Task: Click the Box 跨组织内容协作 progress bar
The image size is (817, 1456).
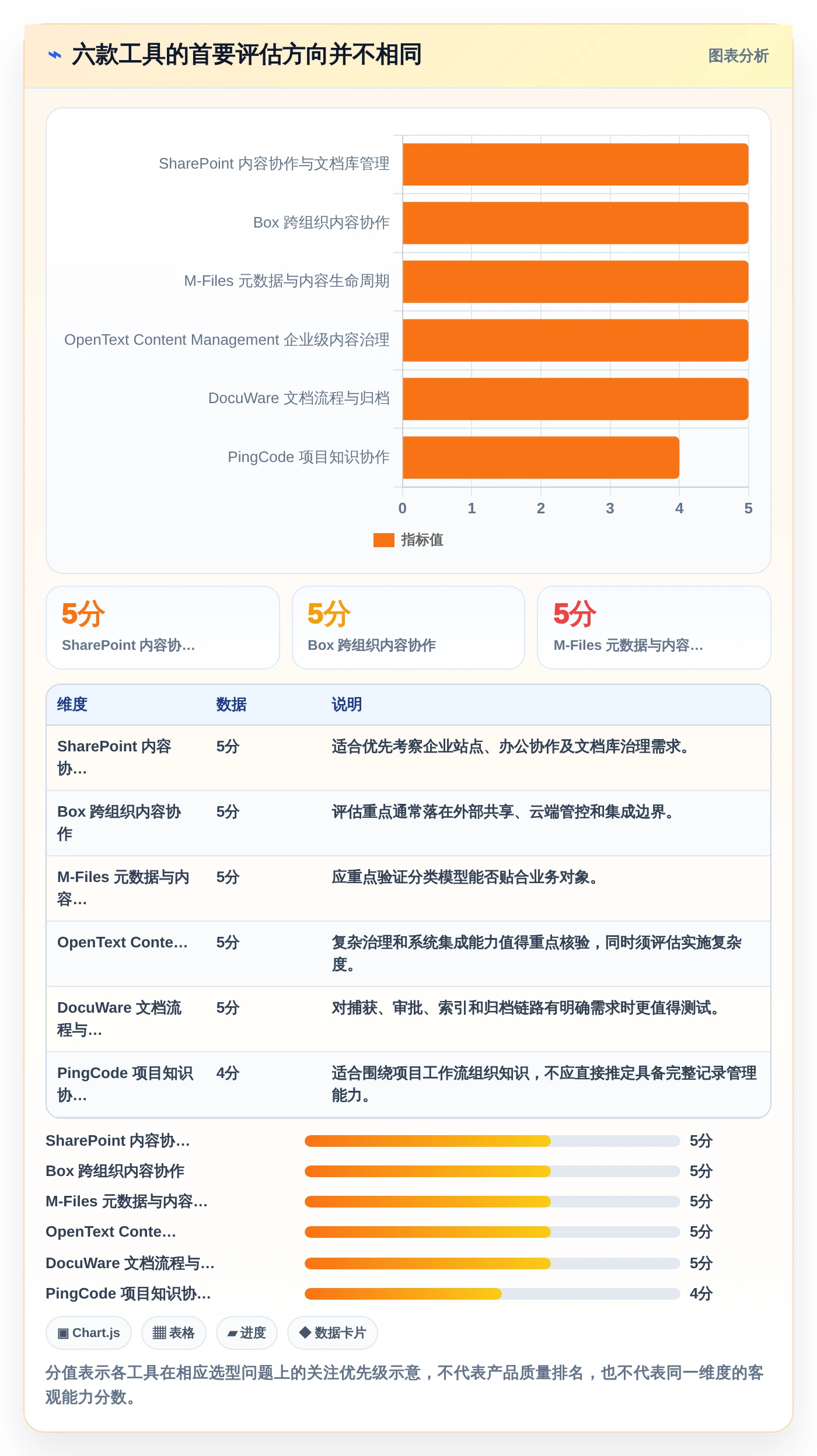Action: [492, 1171]
